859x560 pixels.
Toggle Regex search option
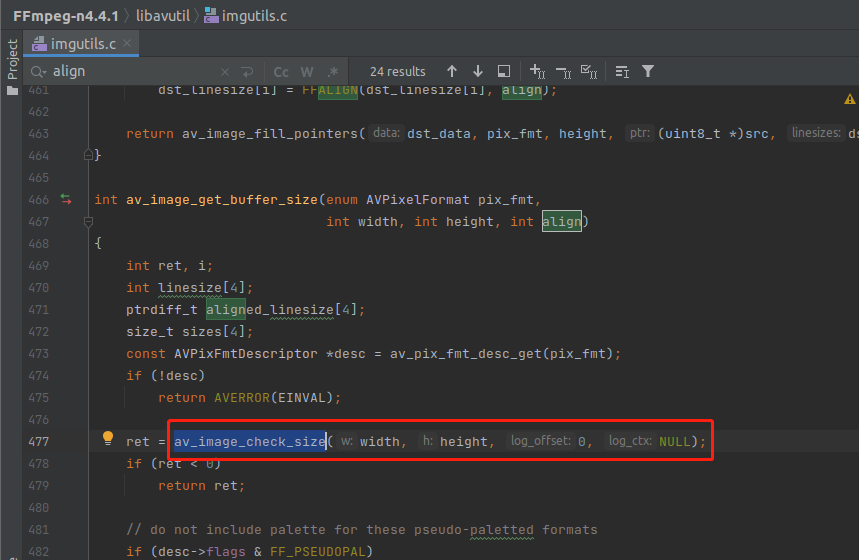pyautogui.click(x=333, y=72)
